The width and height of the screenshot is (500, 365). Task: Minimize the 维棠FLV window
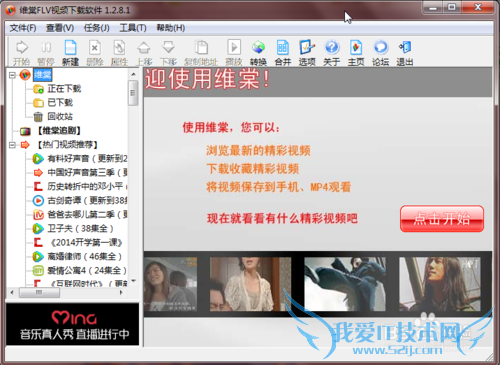coord(433,7)
